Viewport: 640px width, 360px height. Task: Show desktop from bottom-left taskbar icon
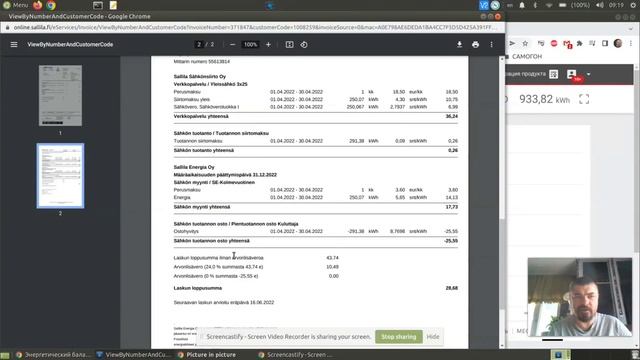click(x=4, y=355)
